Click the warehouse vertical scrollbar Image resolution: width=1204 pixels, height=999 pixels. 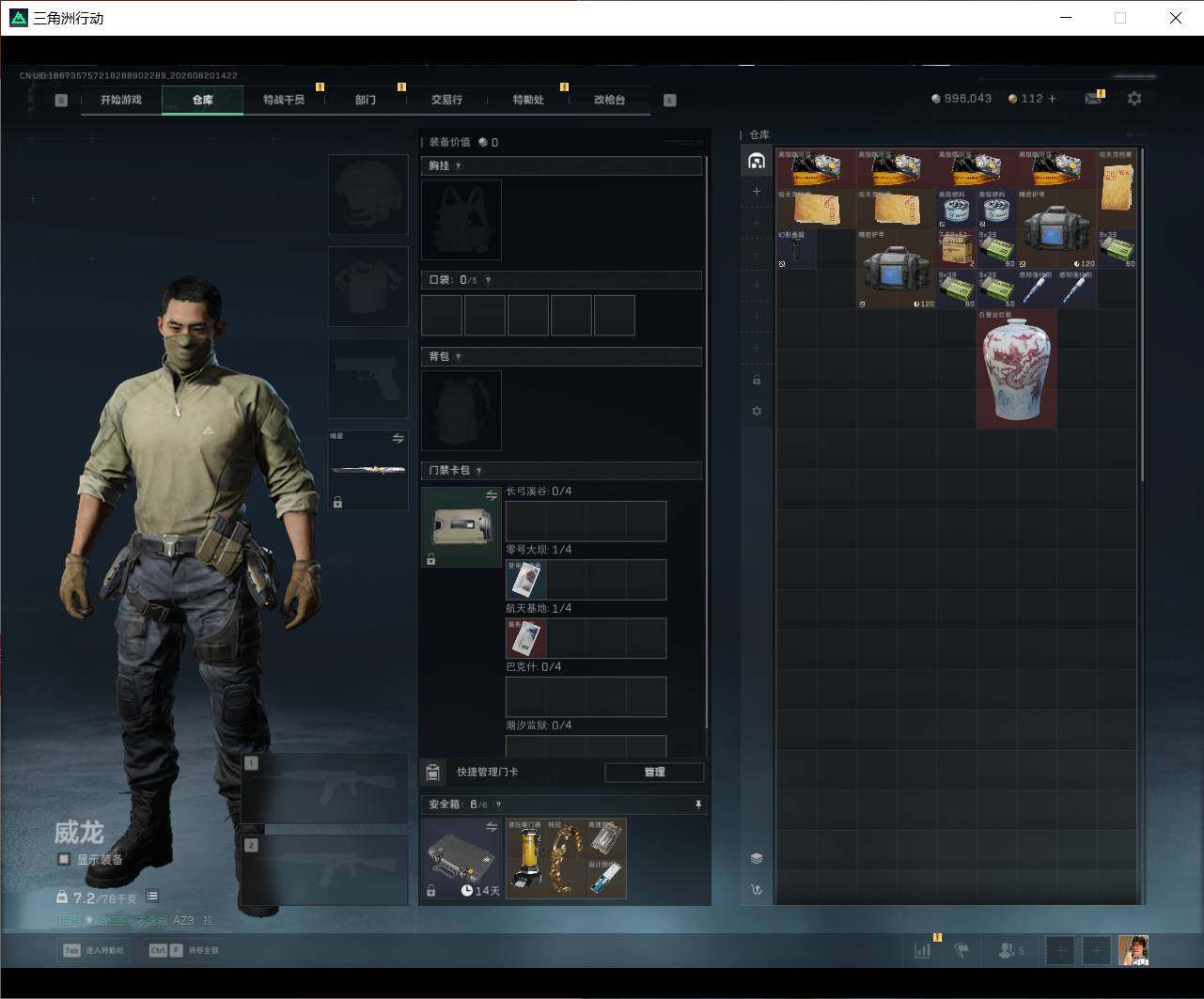(x=1143, y=315)
